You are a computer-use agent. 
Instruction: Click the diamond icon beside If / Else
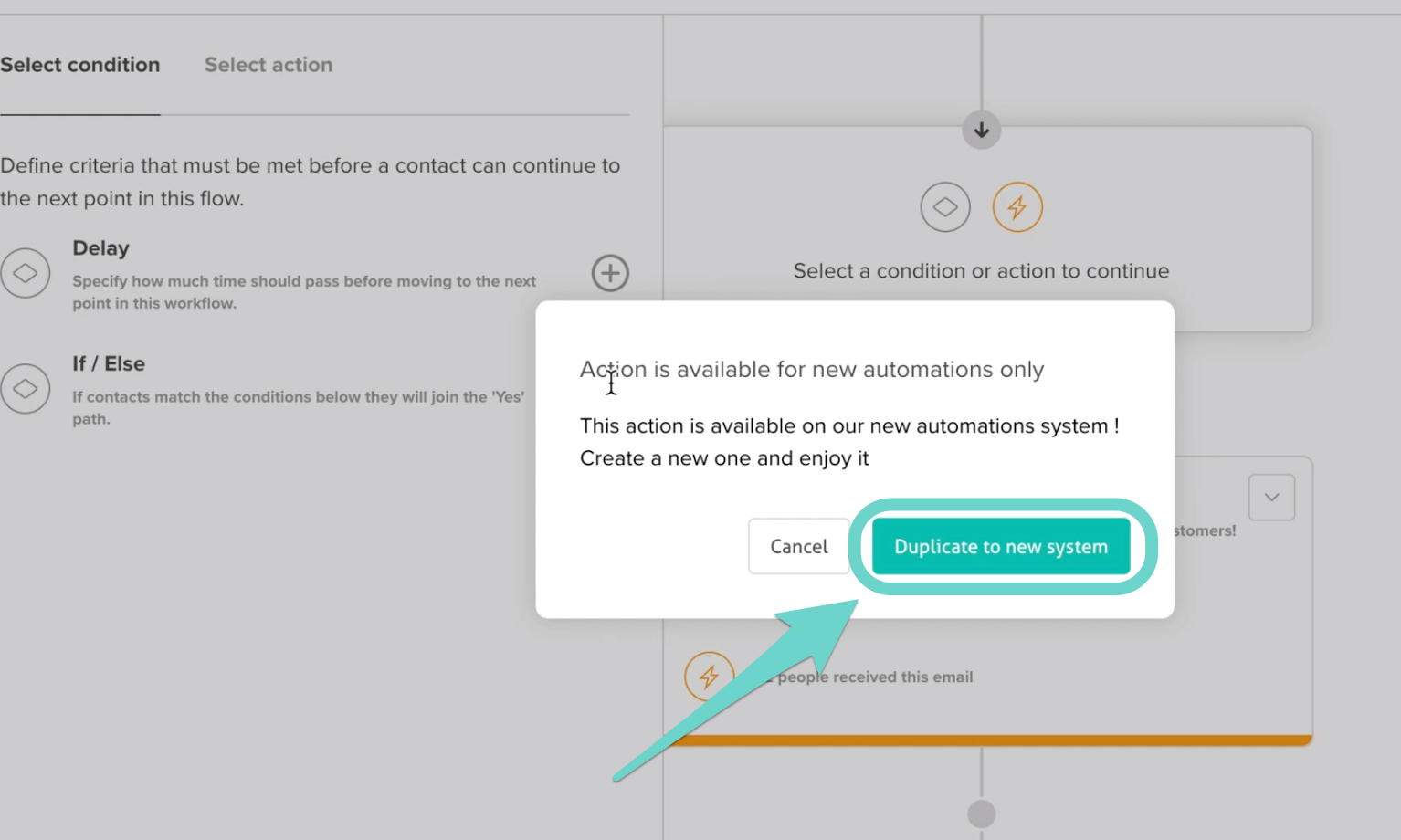(26, 389)
